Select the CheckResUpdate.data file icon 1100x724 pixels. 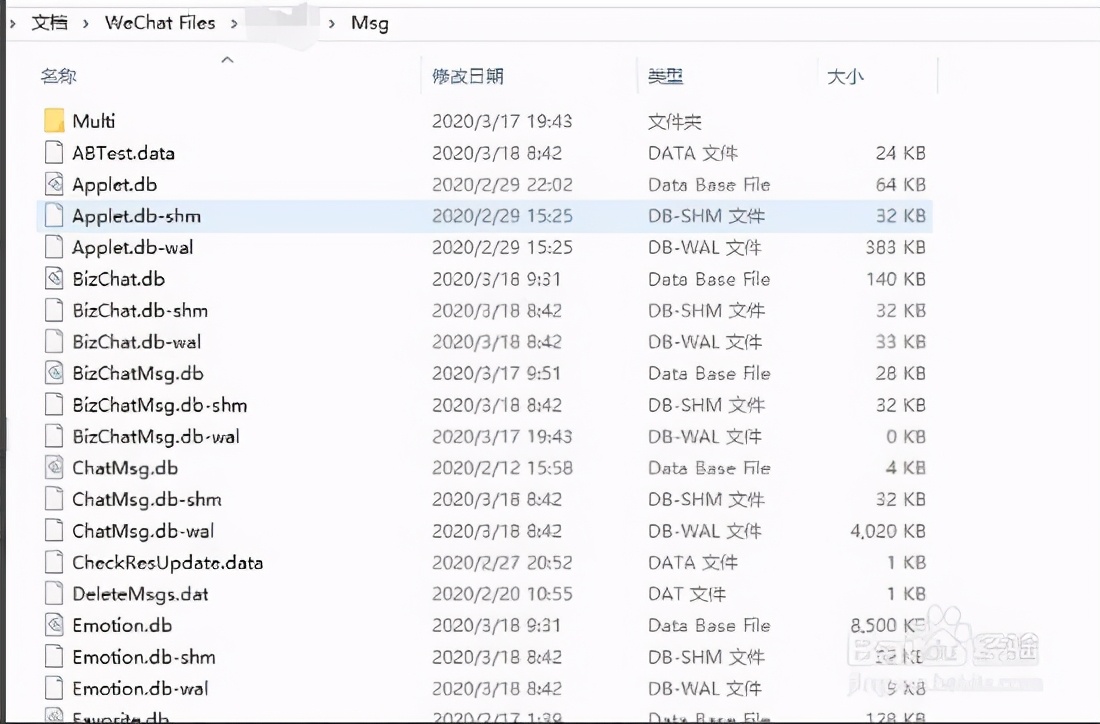click(54, 562)
